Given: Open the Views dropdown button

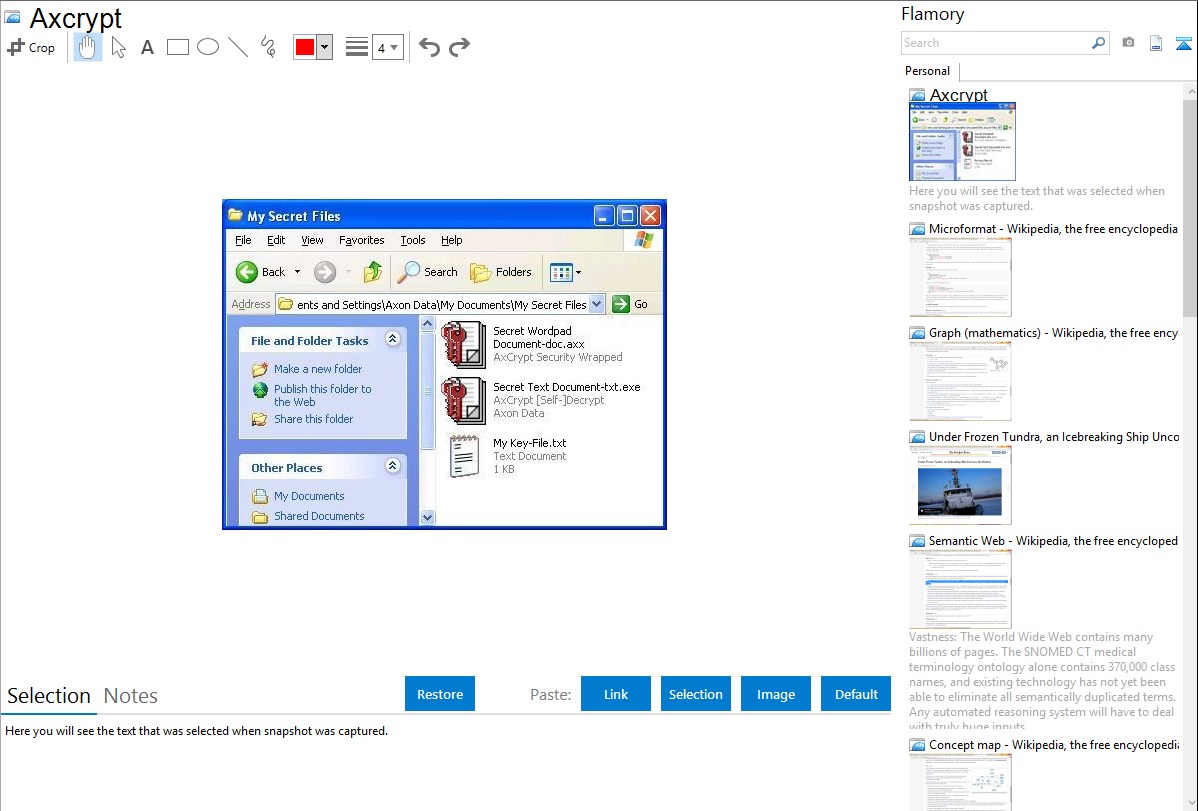Looking at the screenshot, I should pos(565,272).
